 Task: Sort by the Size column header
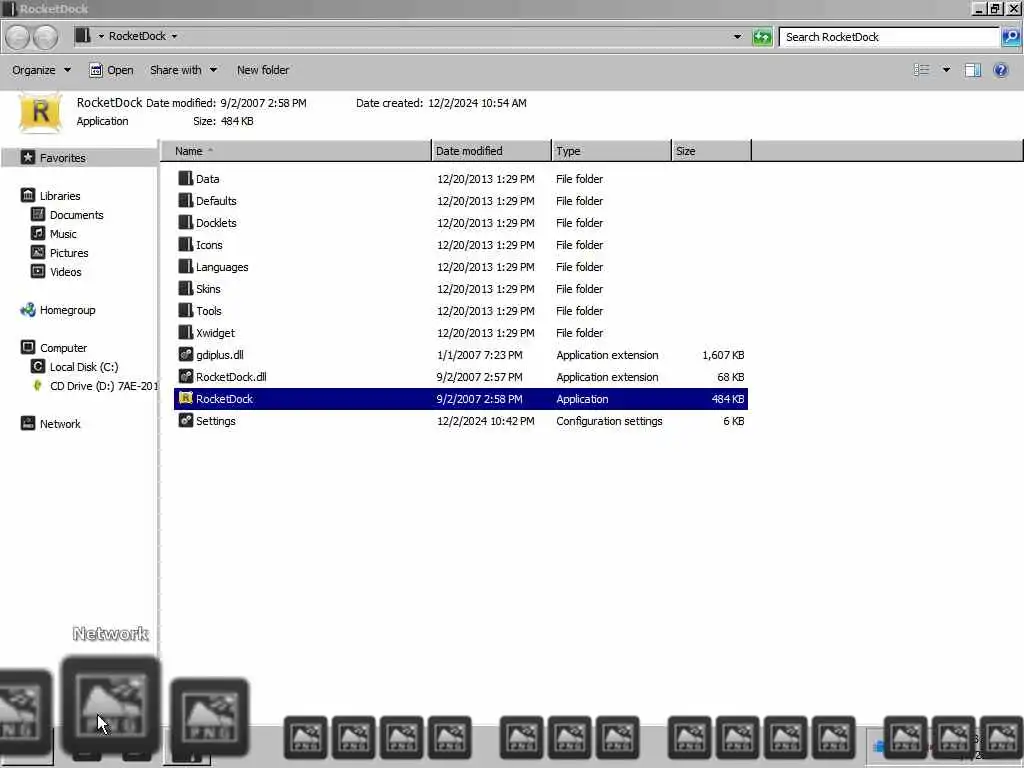711,151
